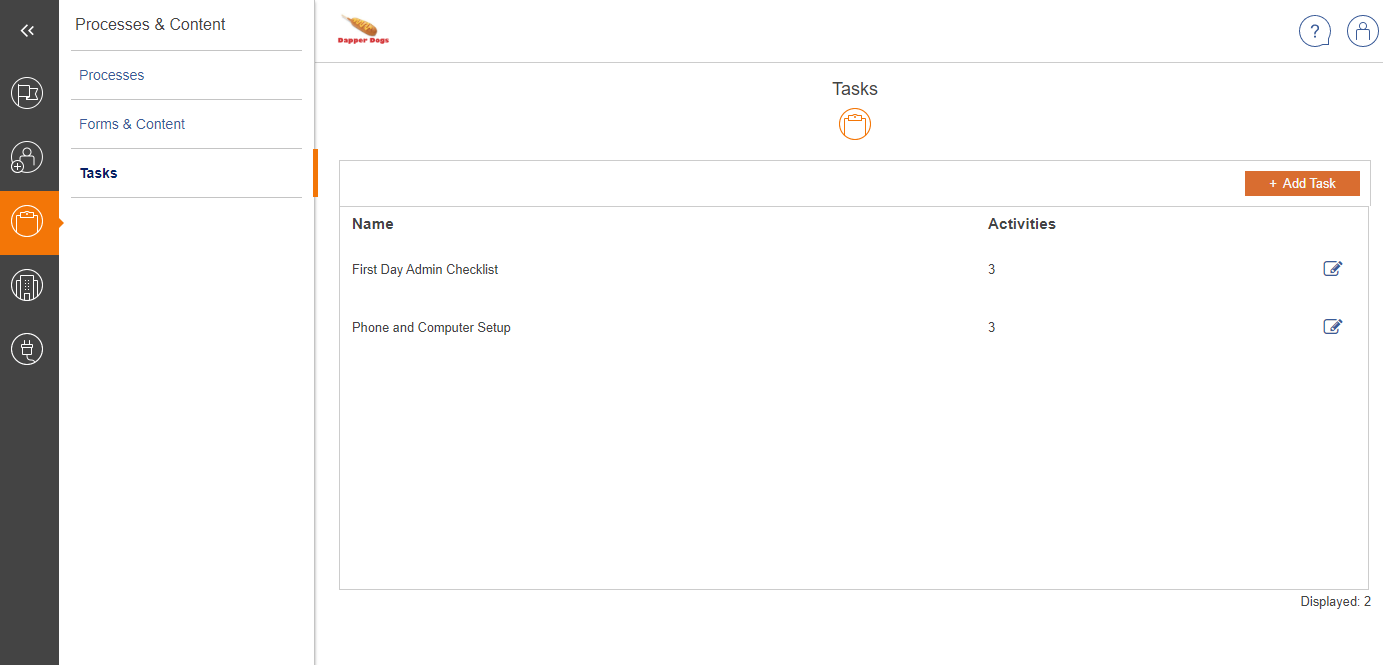The image size is (1383, 665).
Task: Open the building section in the sidebar
Action: [28, 286]
